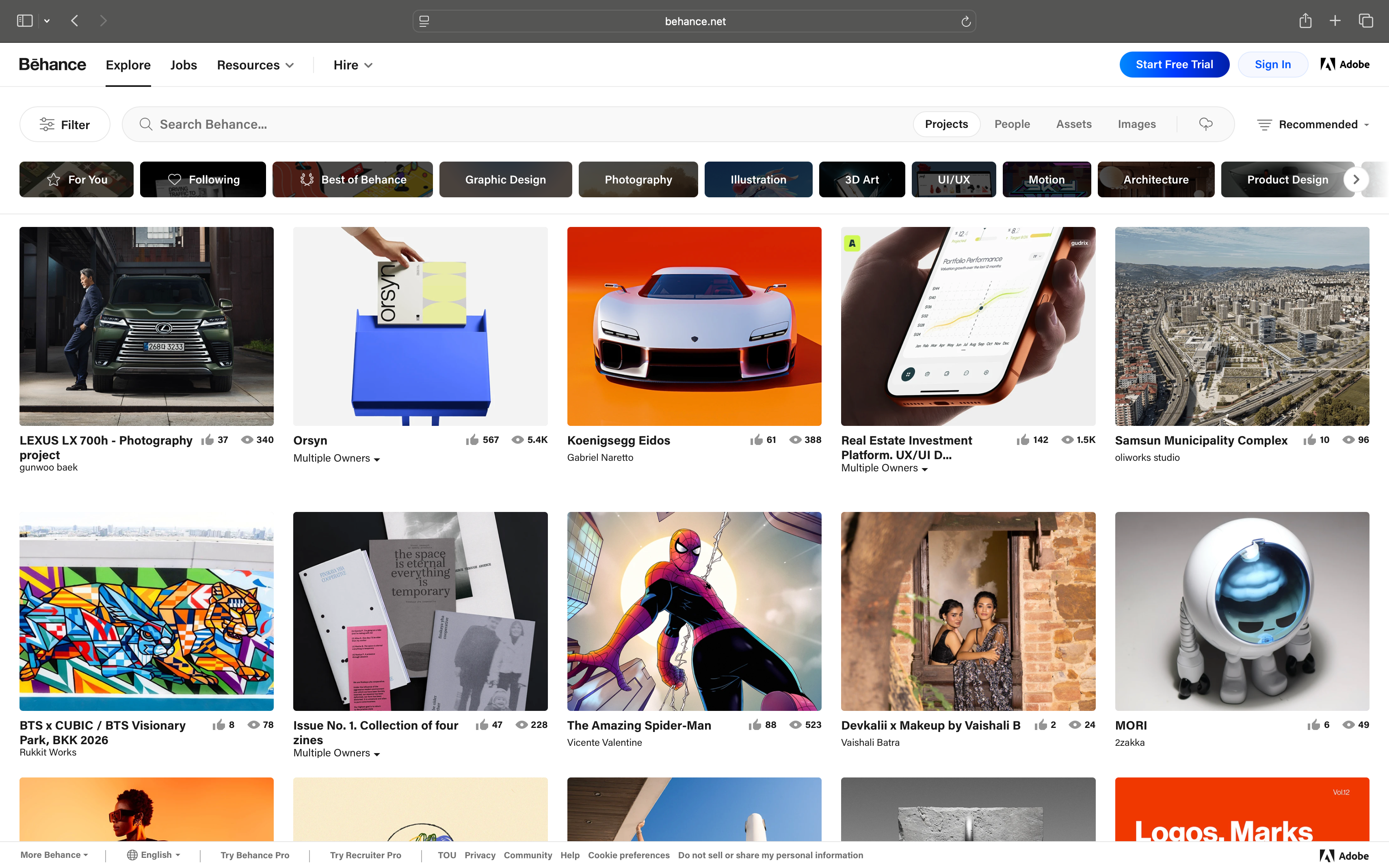The height and width of the screenshot is (868, 1389).
Task: Show tab overview icon
Action: (x=1366, y=21)
